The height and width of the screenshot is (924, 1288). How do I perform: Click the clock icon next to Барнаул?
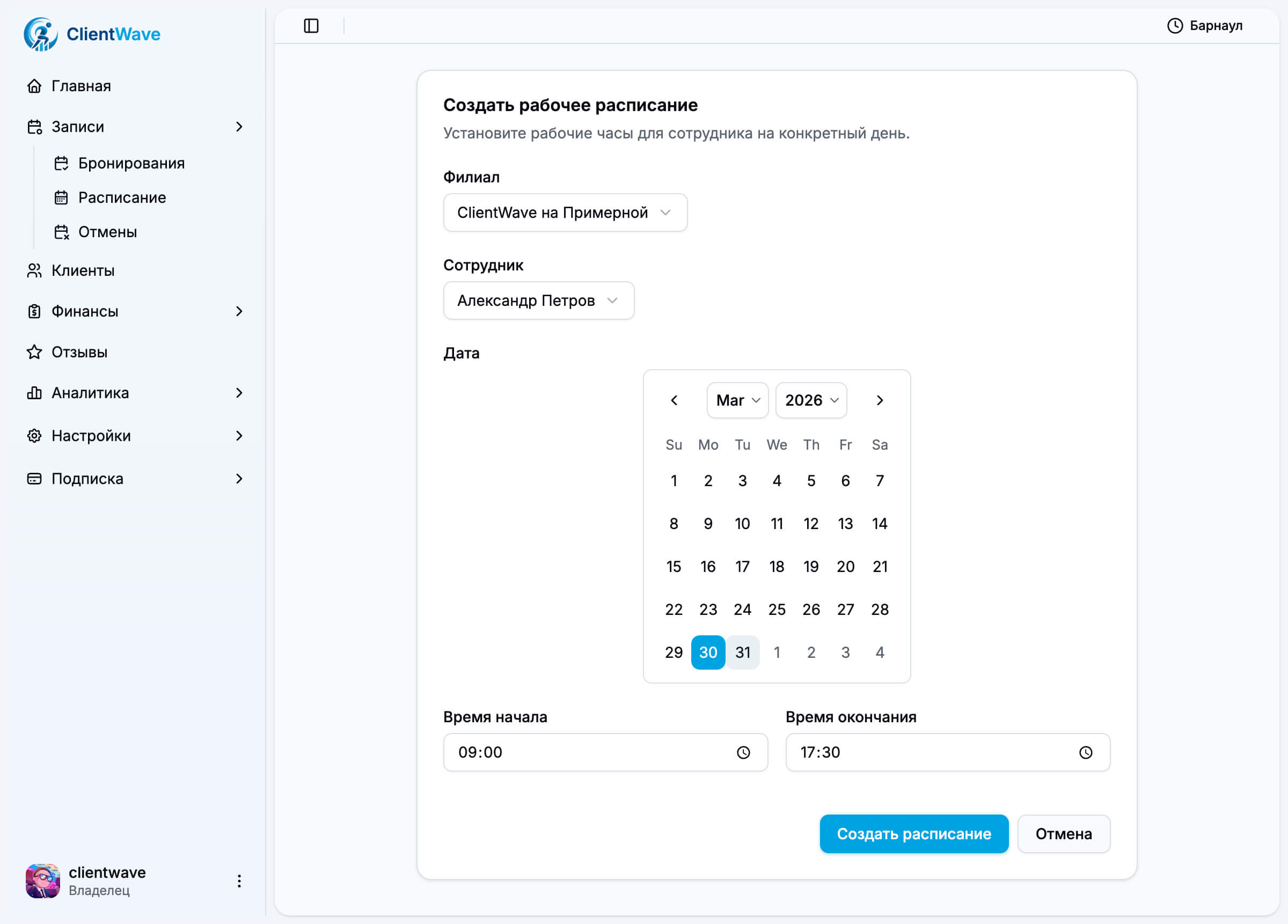pos(1174,26)
